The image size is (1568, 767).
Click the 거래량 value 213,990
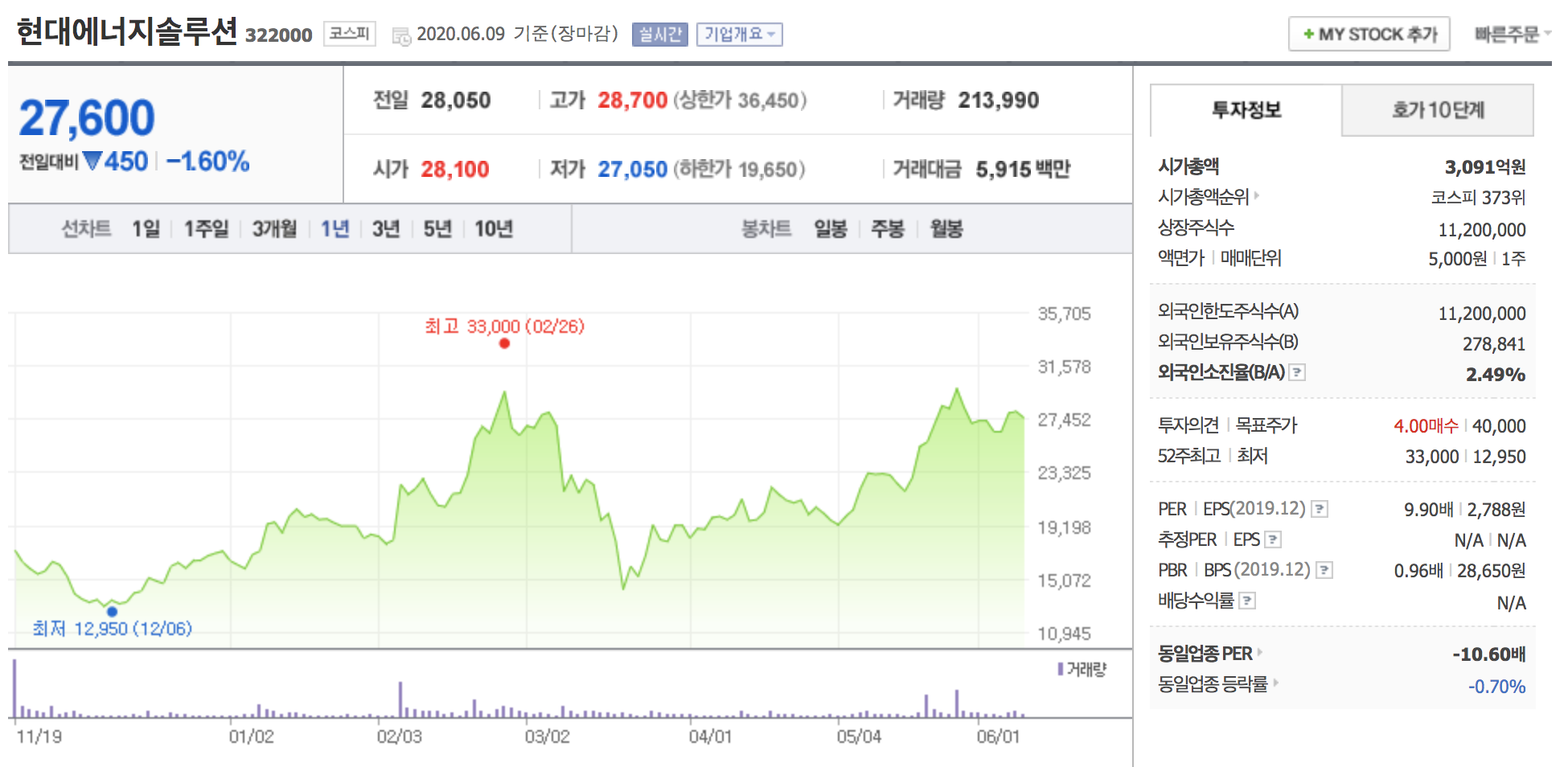[999, 100]
